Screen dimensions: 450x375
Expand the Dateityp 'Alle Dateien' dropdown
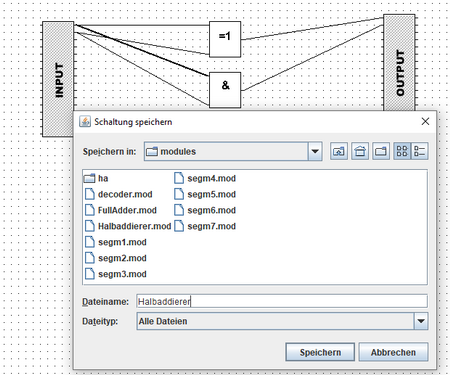[x=421, y=321]
